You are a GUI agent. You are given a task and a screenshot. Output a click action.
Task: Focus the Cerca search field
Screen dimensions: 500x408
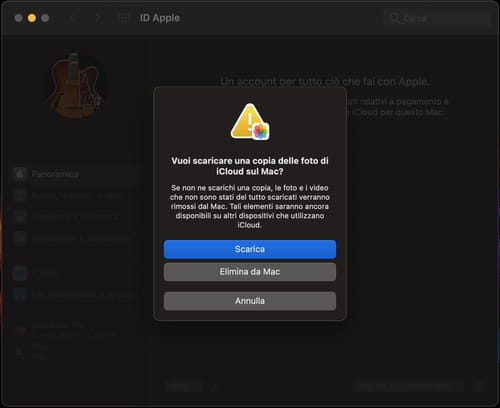[437, 18]
